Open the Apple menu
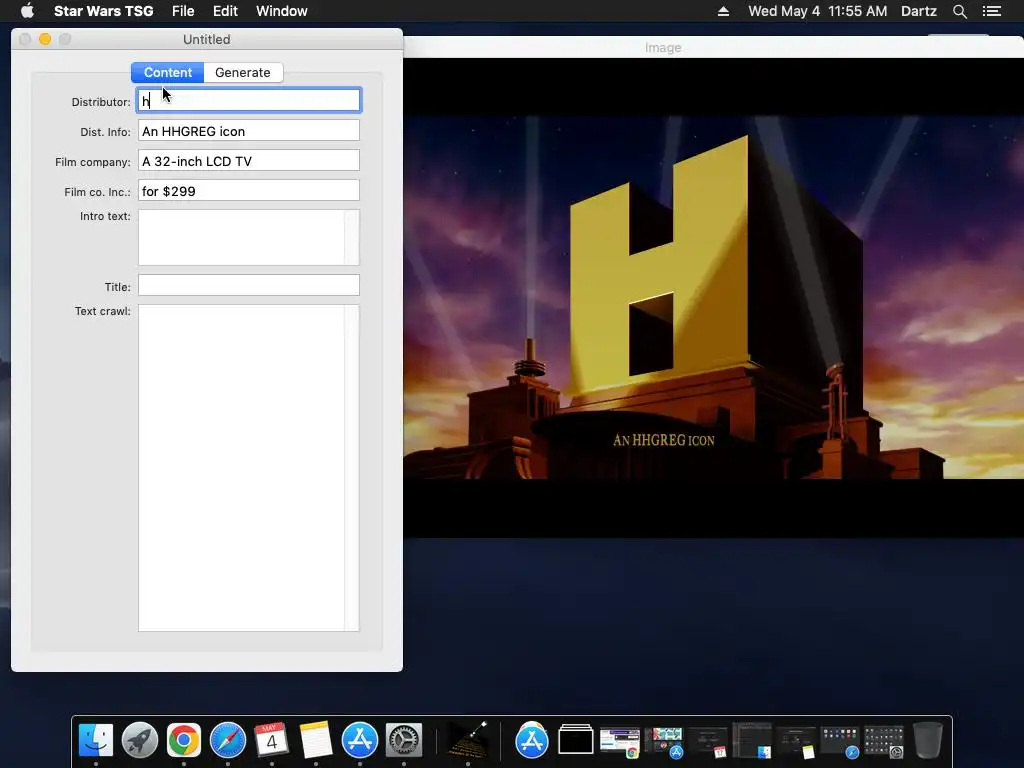The height and width of the screenshot is (768, 1024). 27,10
